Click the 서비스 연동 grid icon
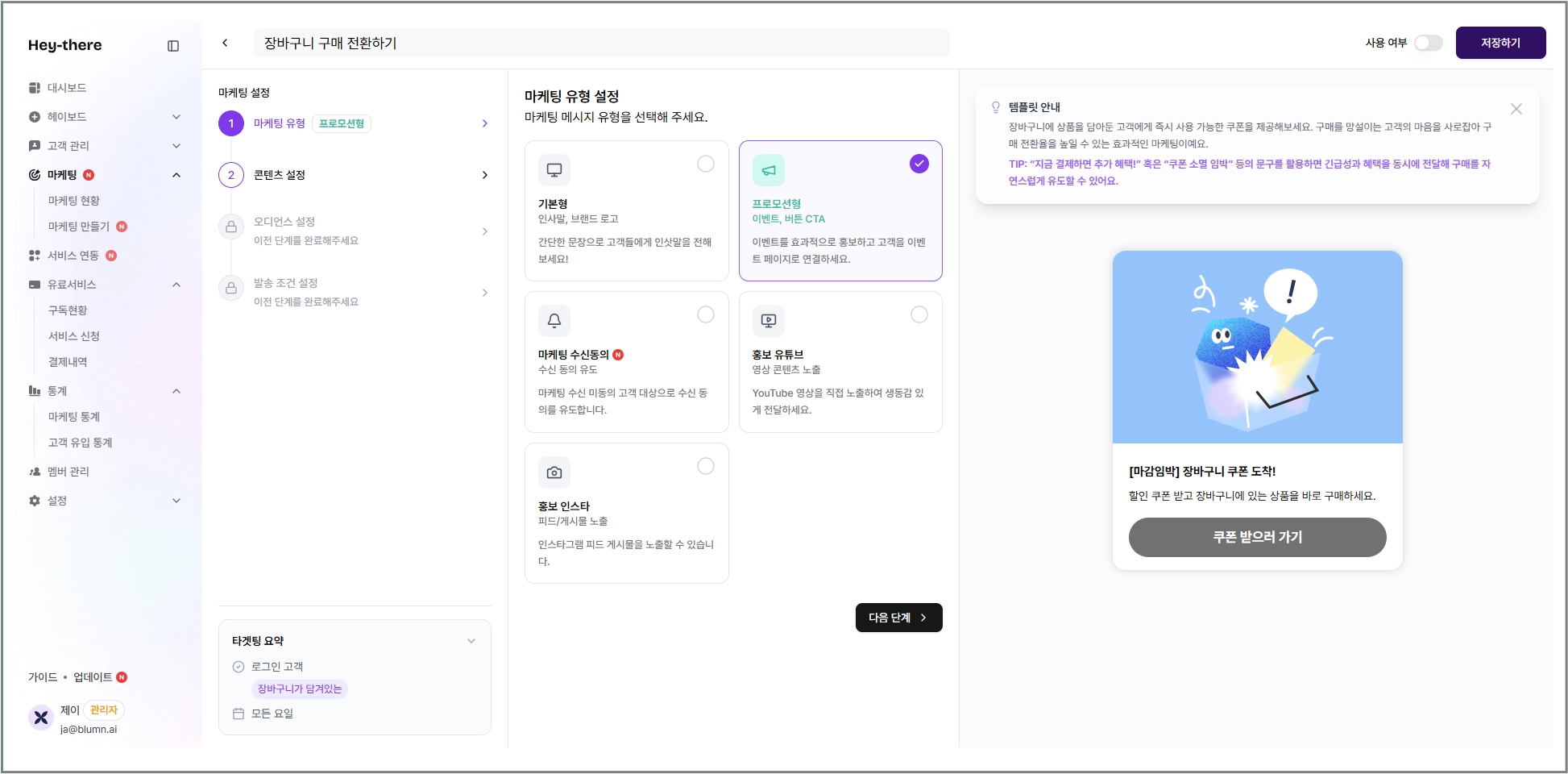Screen dimensions: 1568x774 tap(35, 256)
